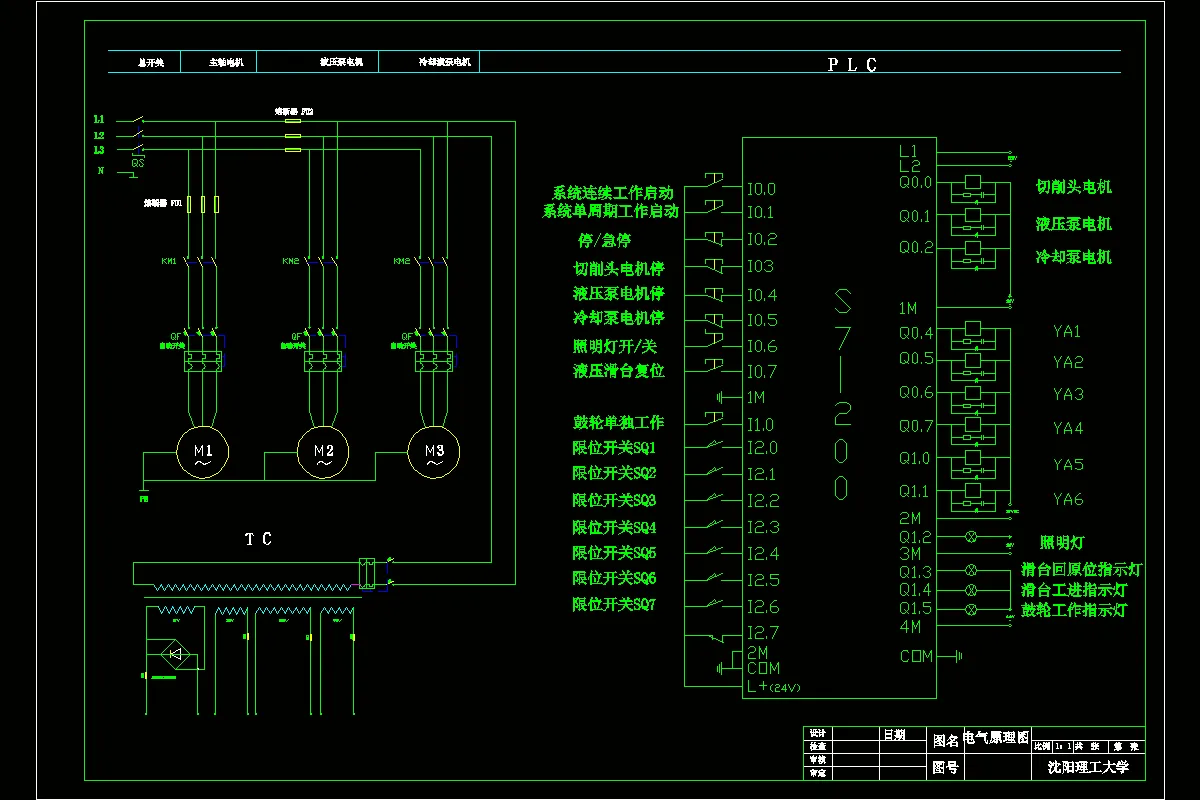Click the 液压滑台复位 input label

619,370
